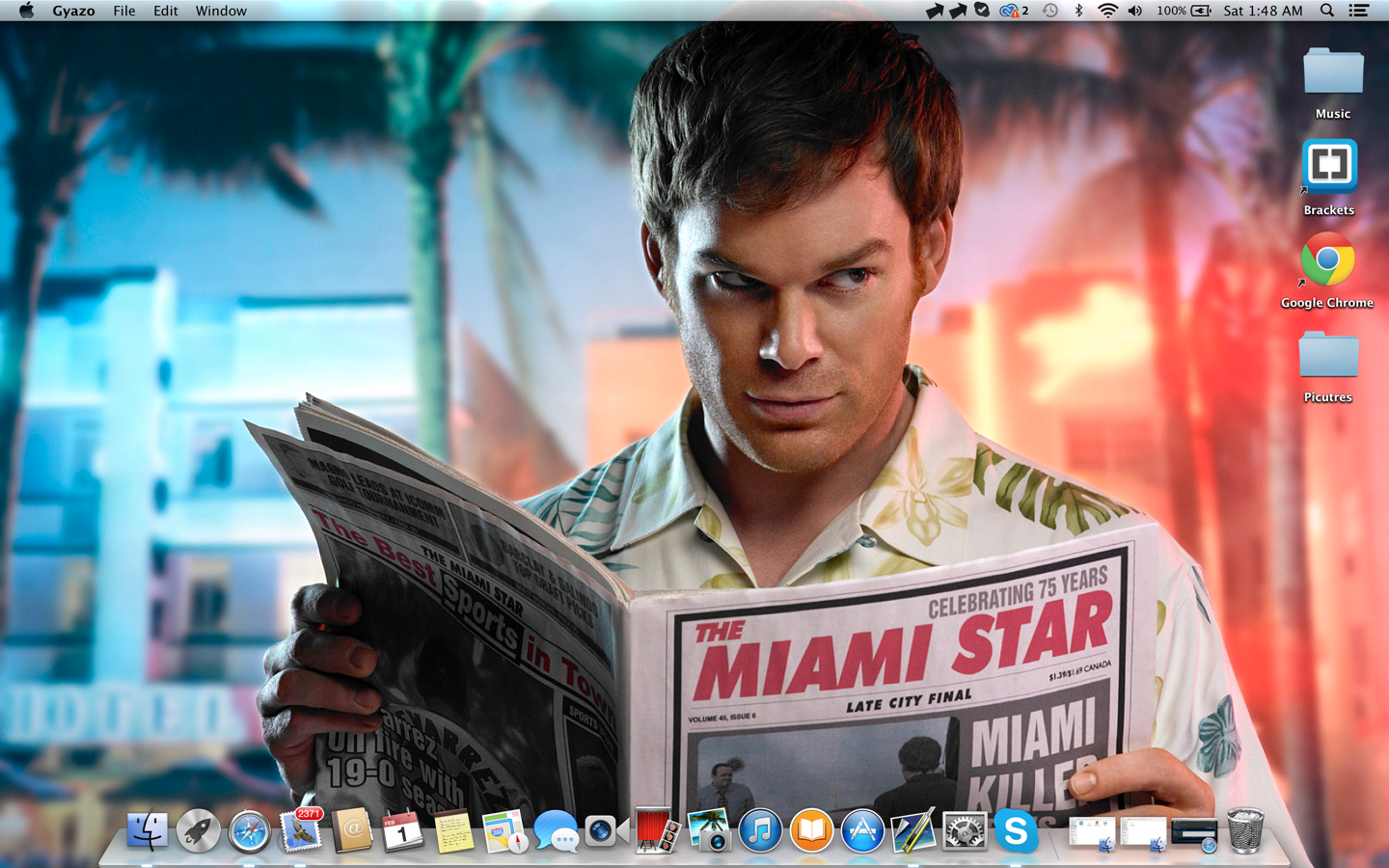Open the Edit menu

(165, 11)
